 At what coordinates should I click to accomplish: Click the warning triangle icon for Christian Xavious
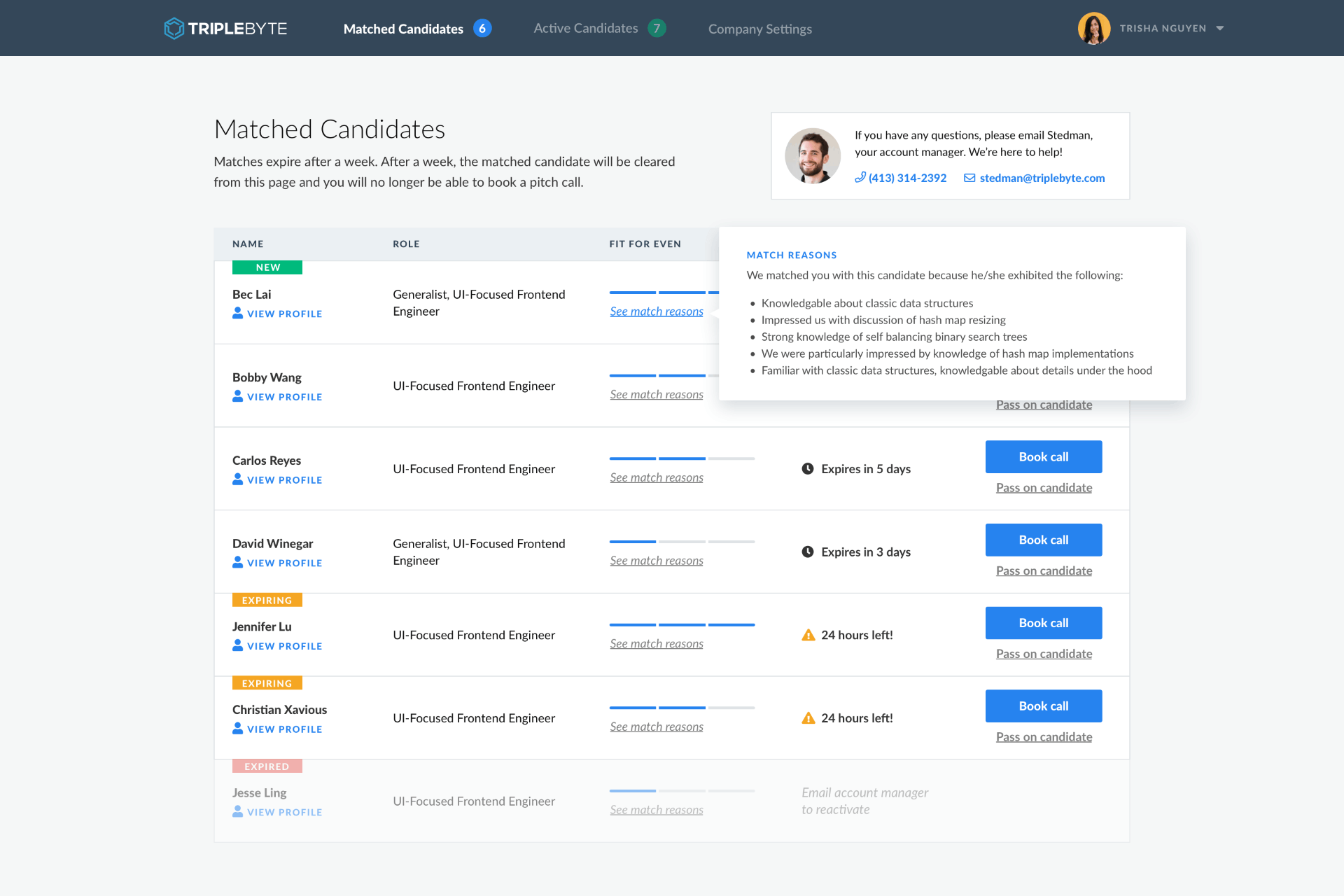[808, 718]
